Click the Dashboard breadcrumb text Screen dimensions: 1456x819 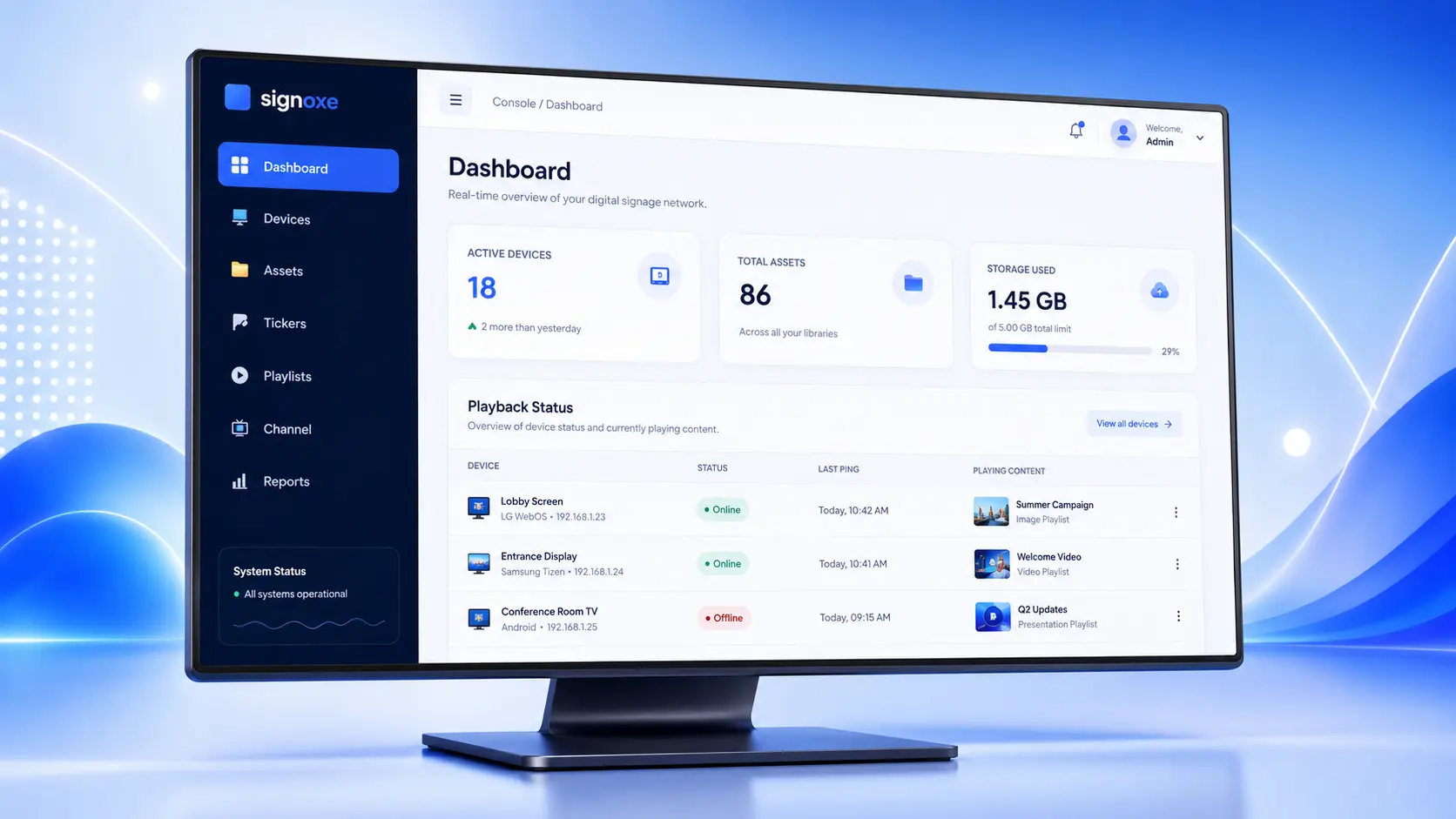pyautogui.click(x=574, y=105)
